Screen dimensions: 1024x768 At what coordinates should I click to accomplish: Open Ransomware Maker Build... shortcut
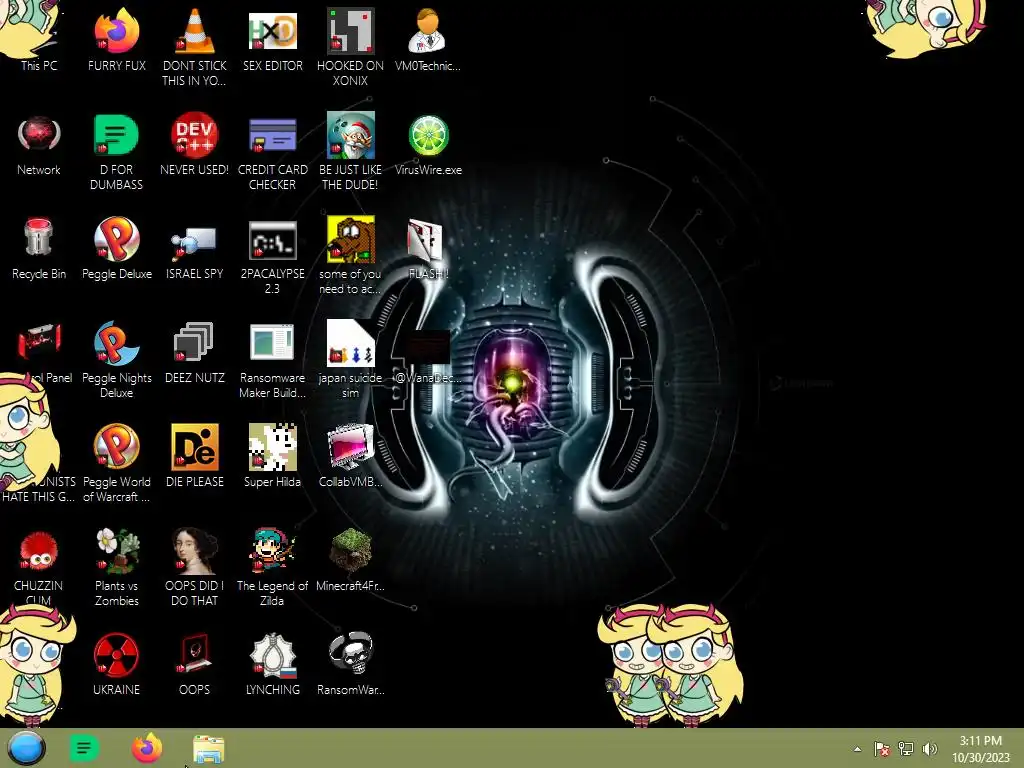[272, 360]
